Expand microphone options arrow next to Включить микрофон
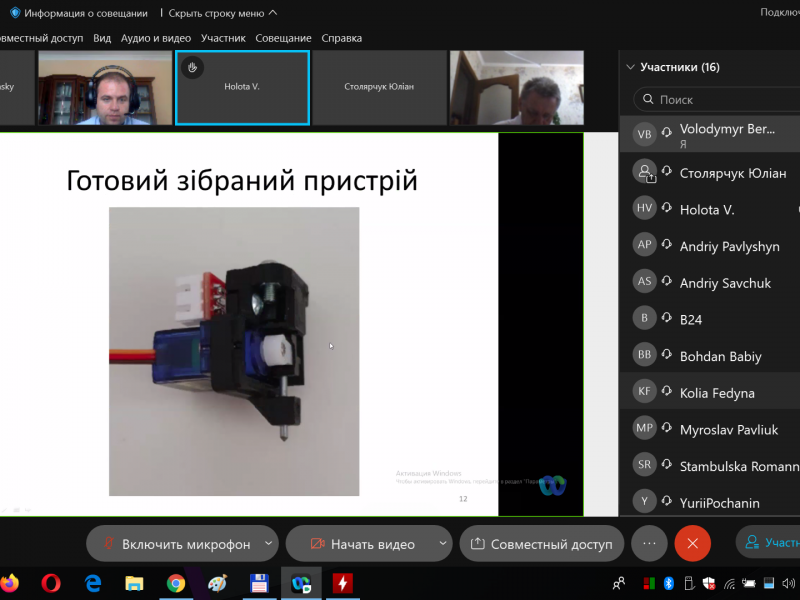The height and width of the screenshot is (600, 800). (x=268, y=544)
